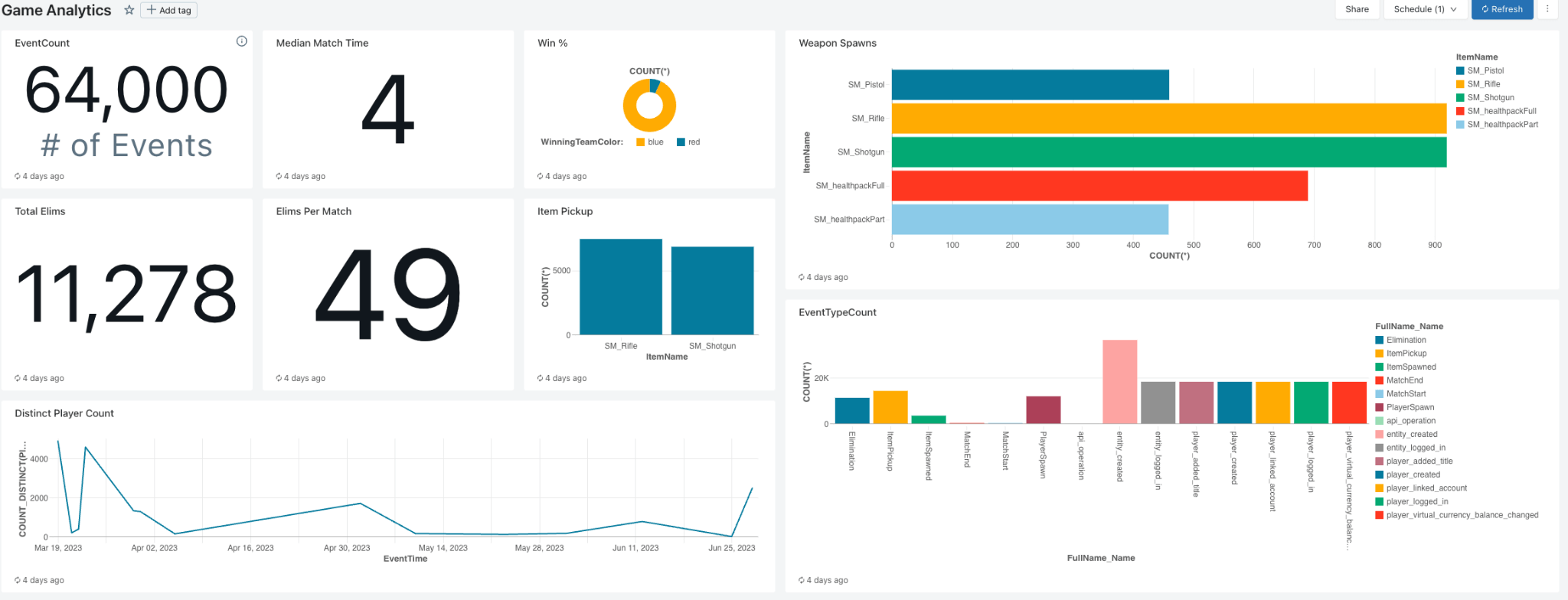Click the orange ItemPickup bar in EventTypeCount
This screenshot has width=1568, height=600.
[x=890, y=407]
